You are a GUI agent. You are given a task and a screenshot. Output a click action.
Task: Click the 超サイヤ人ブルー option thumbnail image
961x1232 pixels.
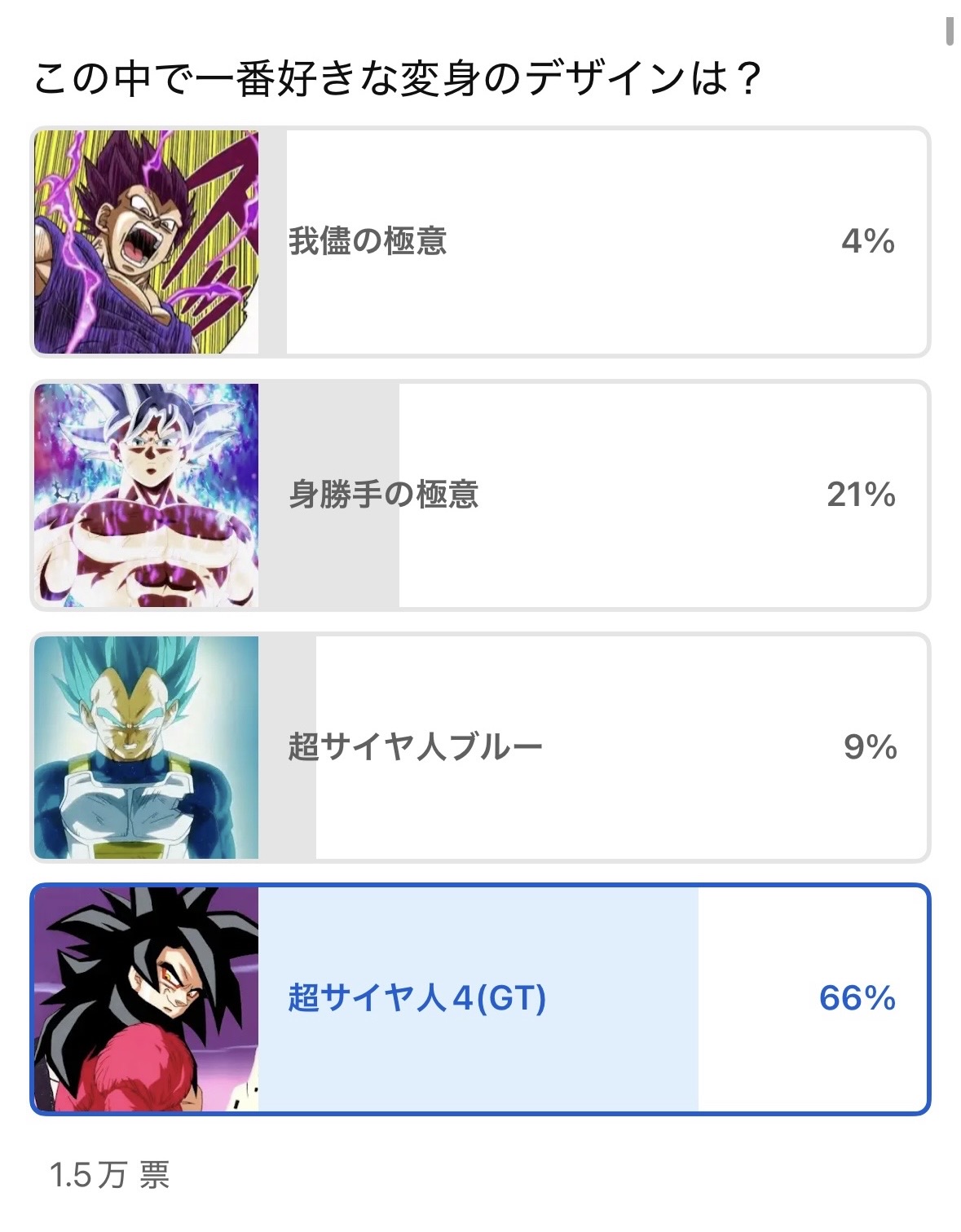click(x=147, y=747)
